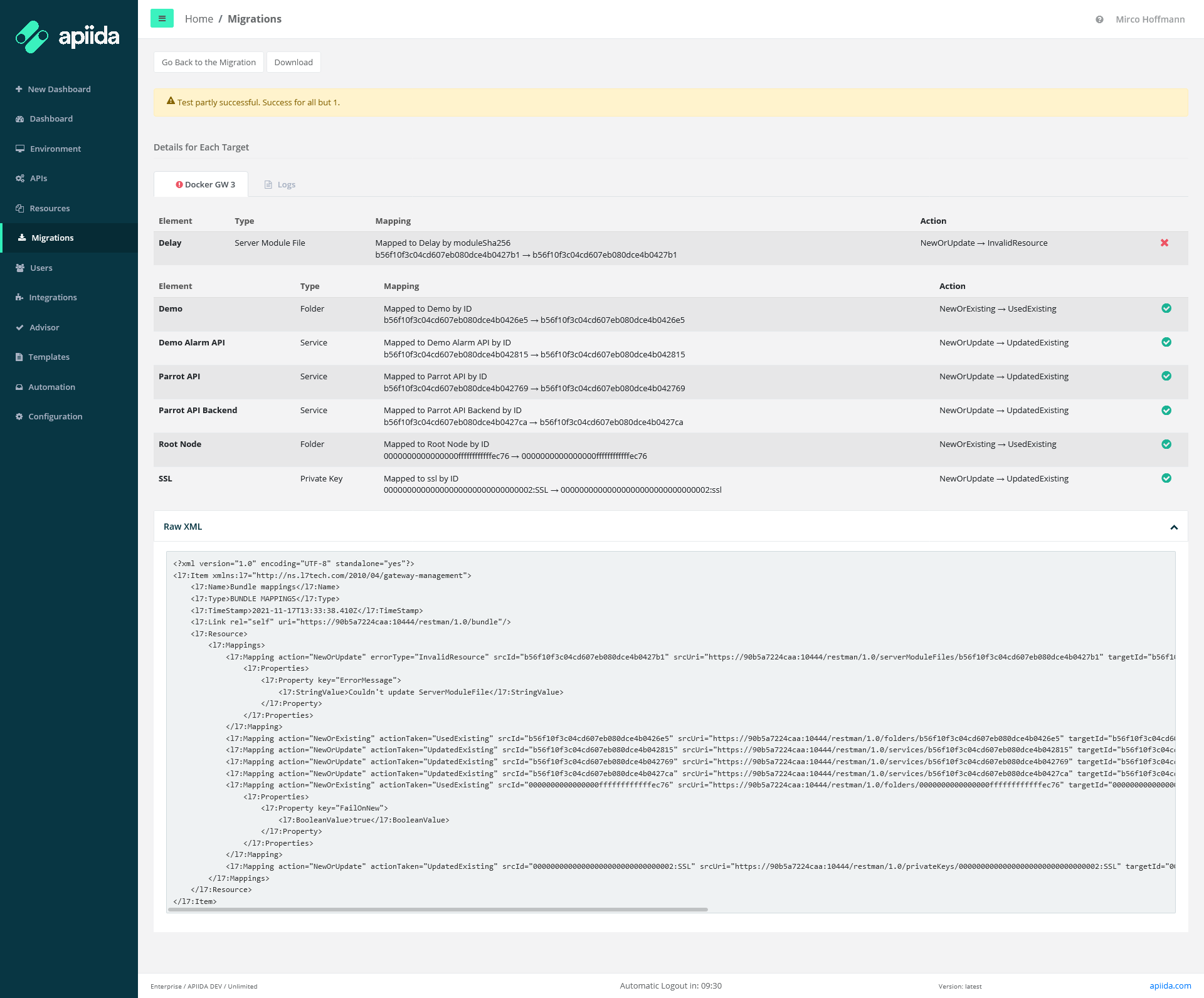1204x998 pixels.
Task: Toggle the hamburger sidebar menu button
Action: (x=162, y=19)
